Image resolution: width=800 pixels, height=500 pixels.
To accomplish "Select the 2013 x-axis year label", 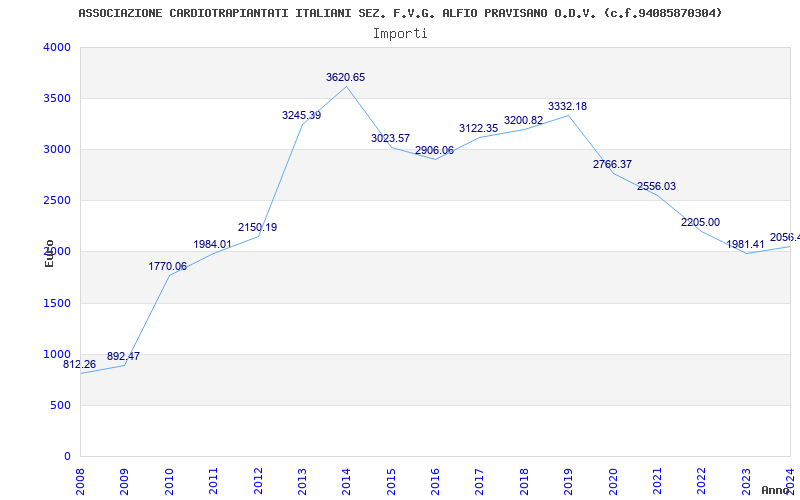I will (x=302, y=481).
